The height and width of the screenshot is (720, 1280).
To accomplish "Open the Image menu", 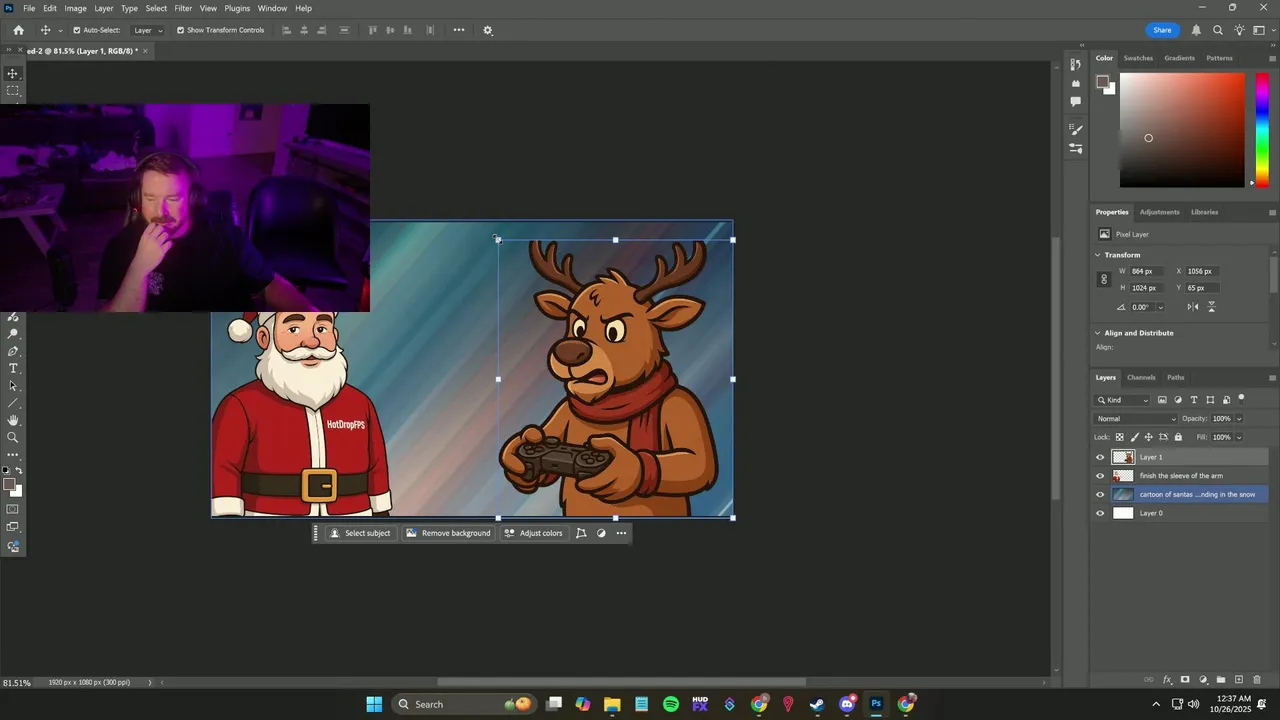I will [76, 8].
